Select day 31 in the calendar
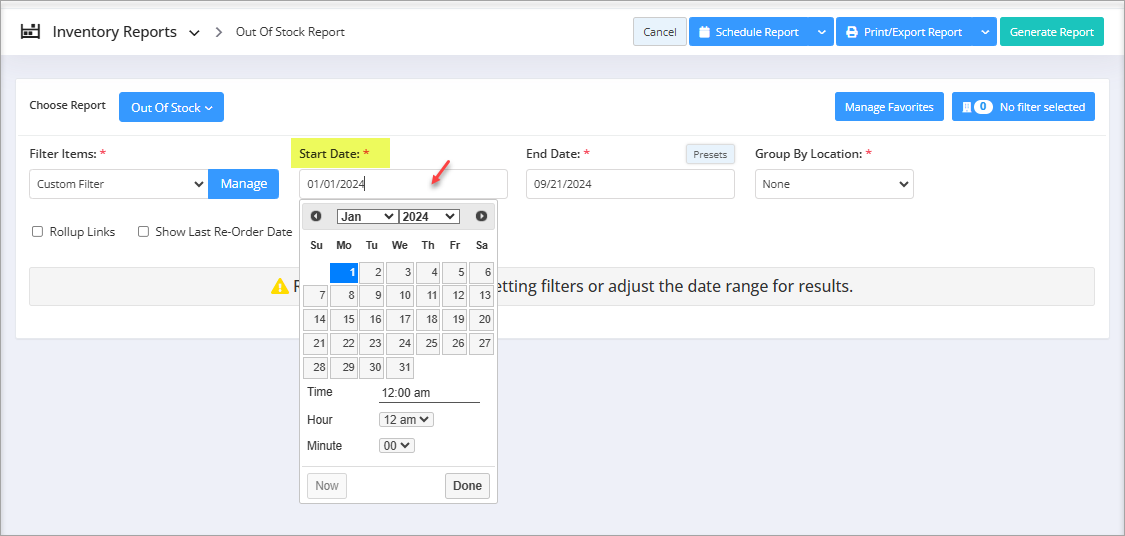Viewport: 1125px width, 536px height. point(400,367)
